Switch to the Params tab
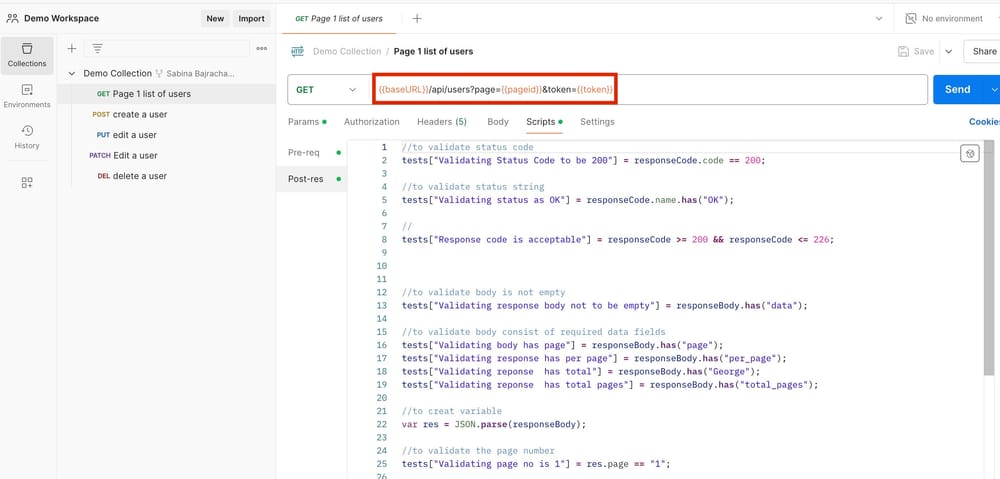The image size is (1000, 479). pos(307,122)
